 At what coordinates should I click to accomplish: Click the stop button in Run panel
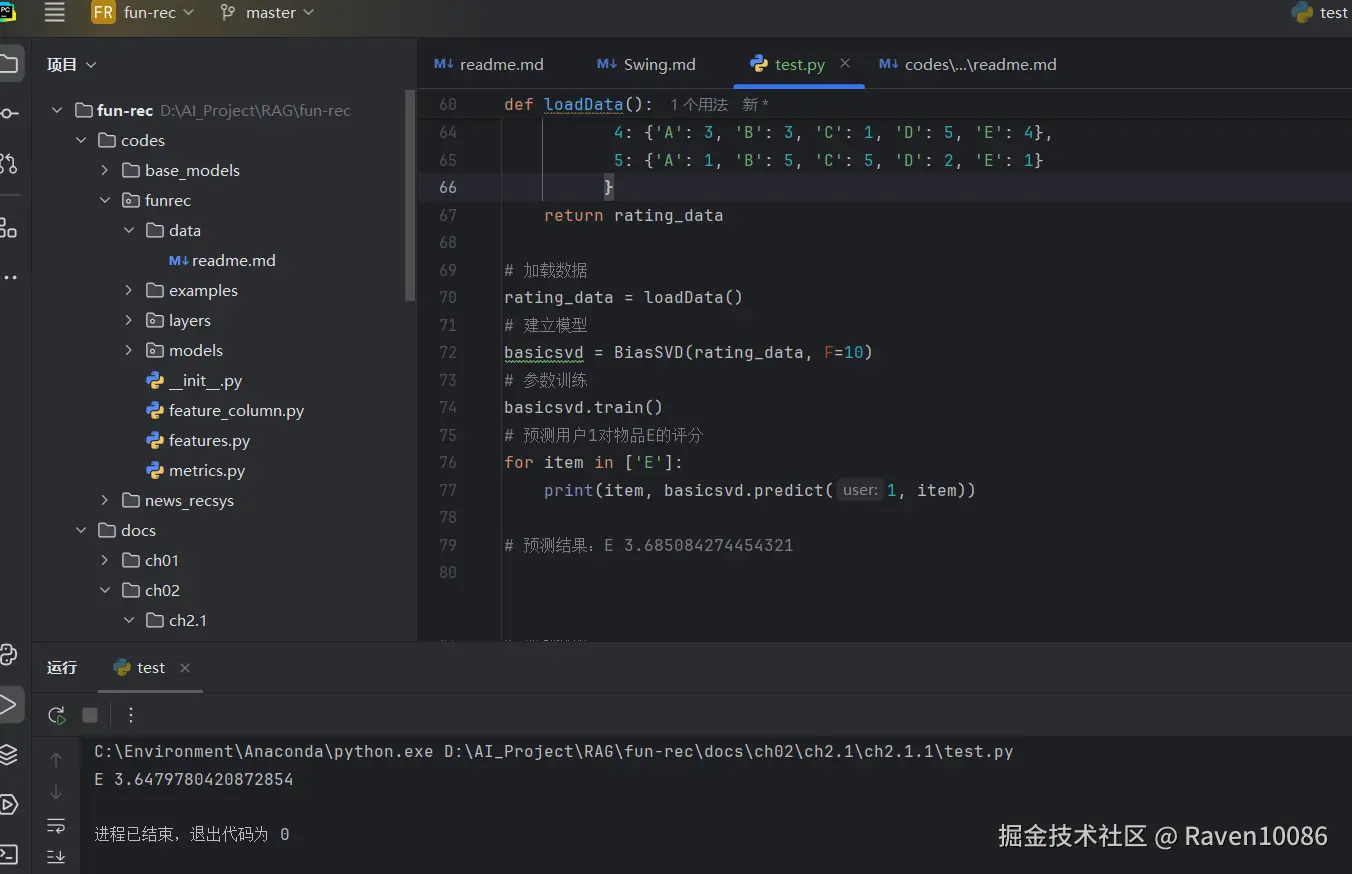(x=90, y=715)
